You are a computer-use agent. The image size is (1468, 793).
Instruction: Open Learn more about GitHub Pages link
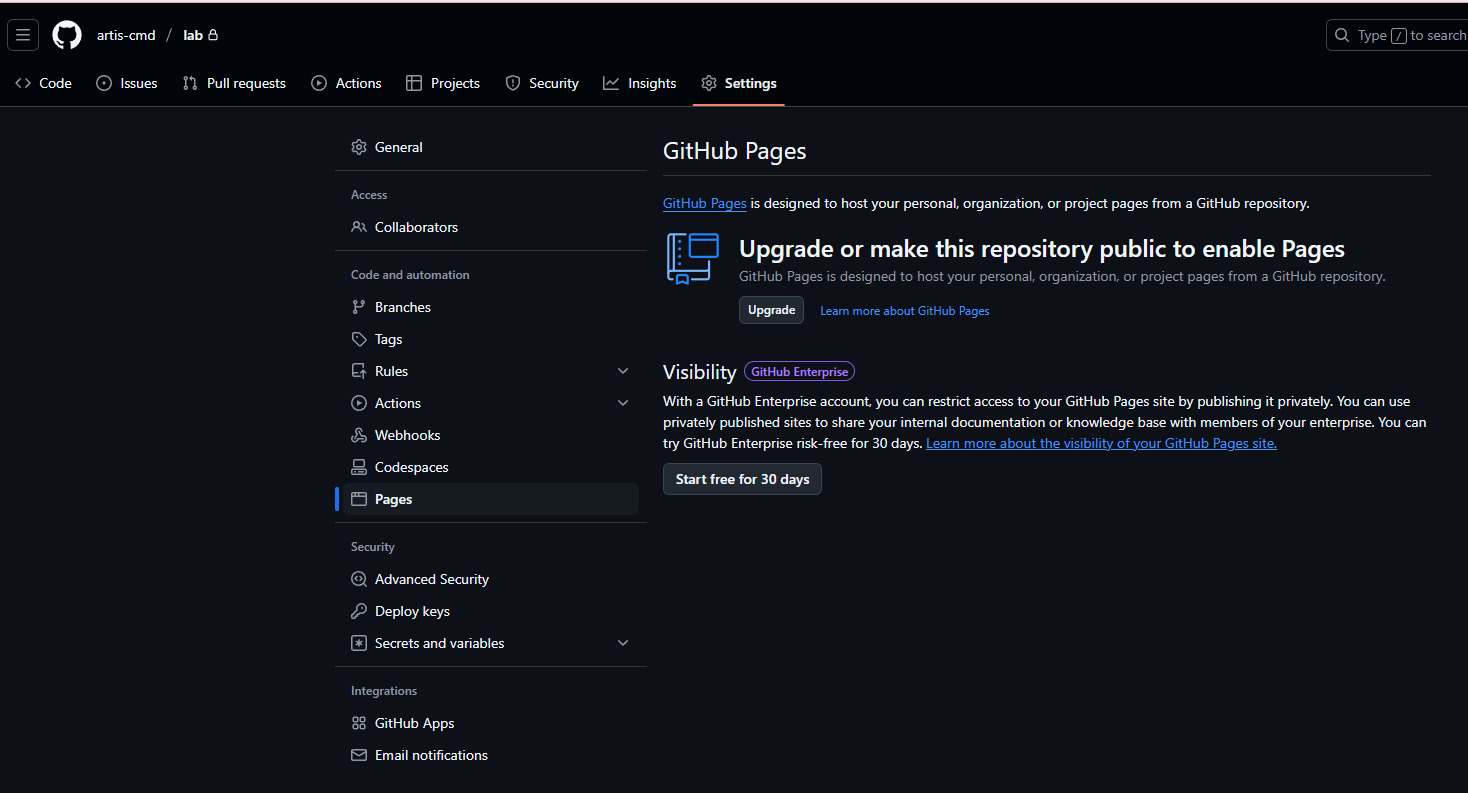(x=905, y=311)
